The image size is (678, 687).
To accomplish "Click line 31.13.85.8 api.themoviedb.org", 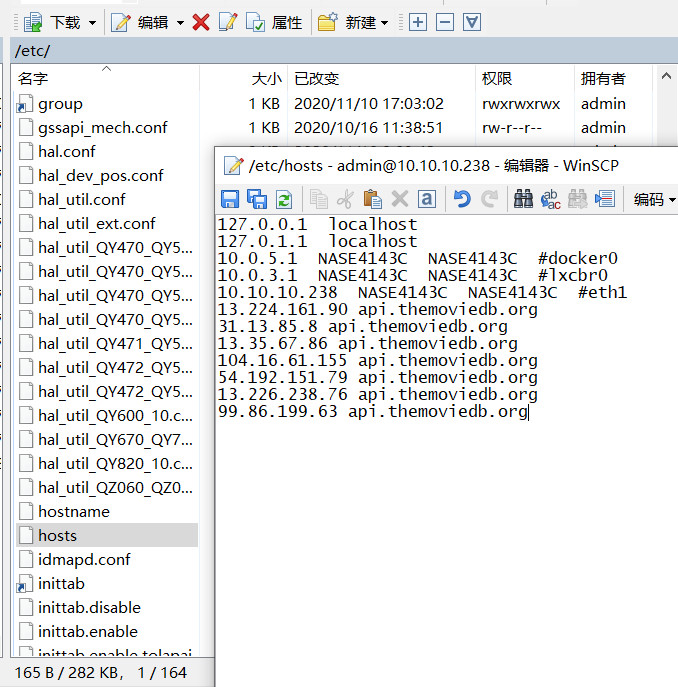I will coord(363,326).
